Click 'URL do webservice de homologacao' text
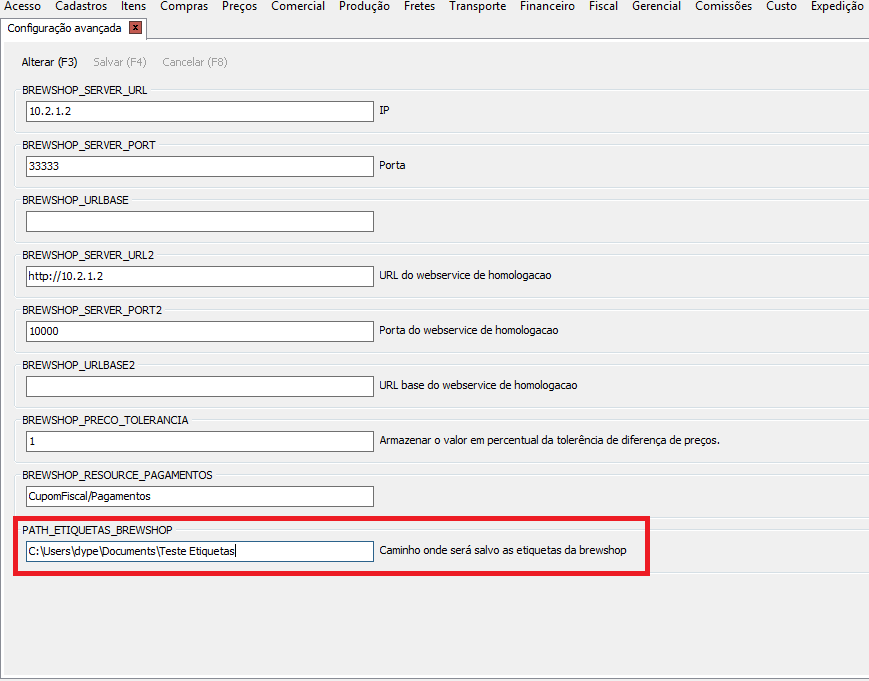Image resolution: width=869 pixels, height=681 pixels. tap(465, 275)
